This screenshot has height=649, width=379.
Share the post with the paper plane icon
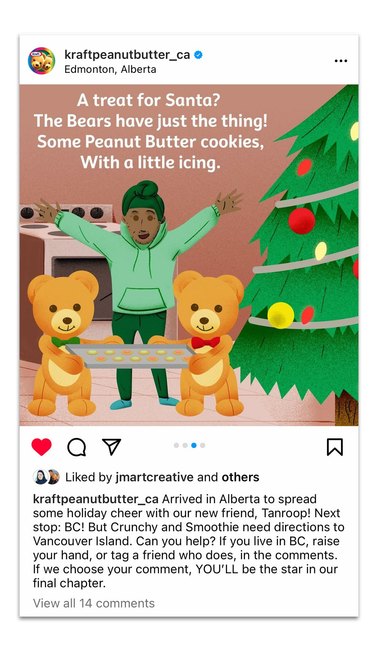pyautogui.click(x=112, y=447)
